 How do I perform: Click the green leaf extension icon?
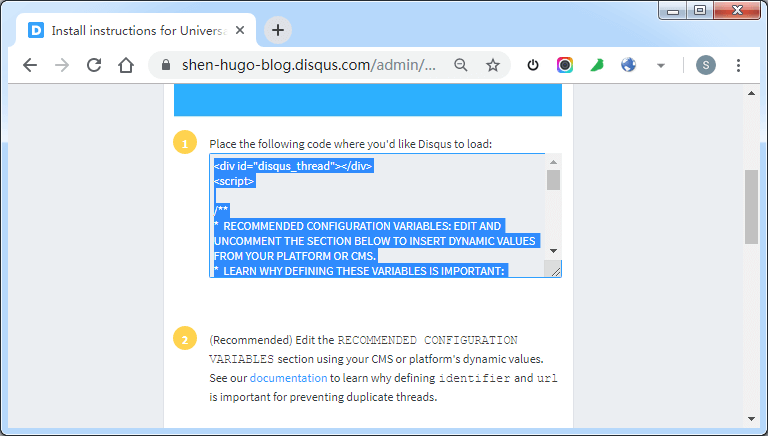[x=597, y=65]
